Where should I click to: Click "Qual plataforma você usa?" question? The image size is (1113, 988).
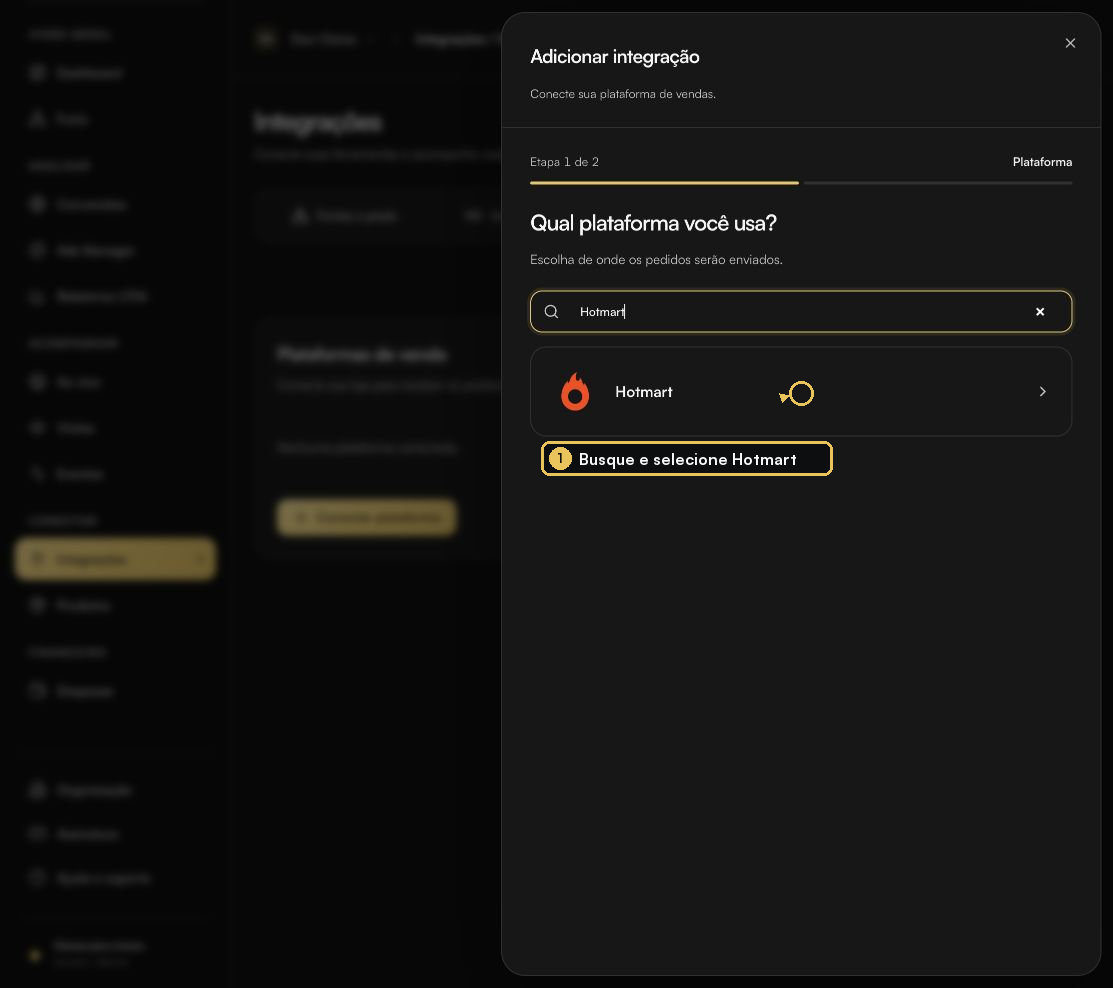coord(653,224)
